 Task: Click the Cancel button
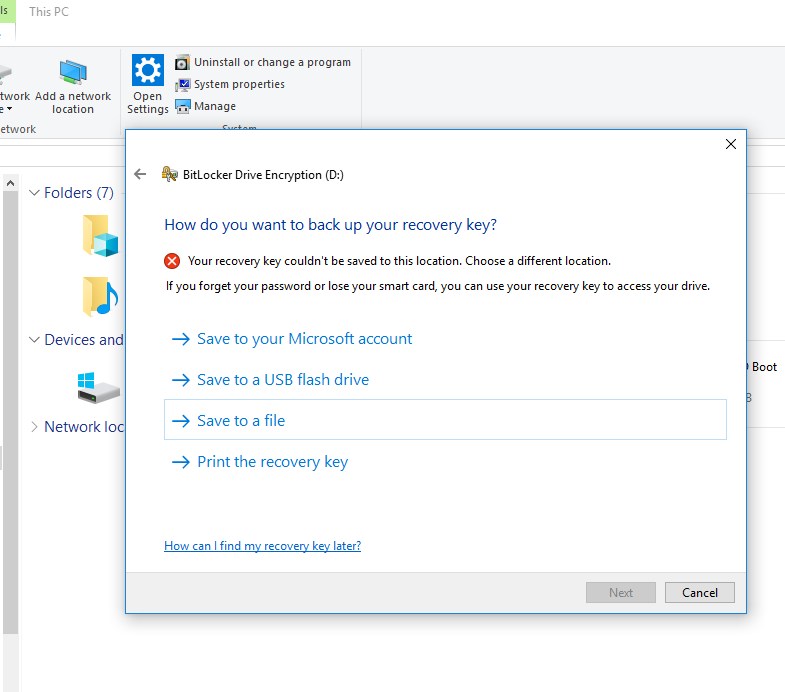(699, 592)
